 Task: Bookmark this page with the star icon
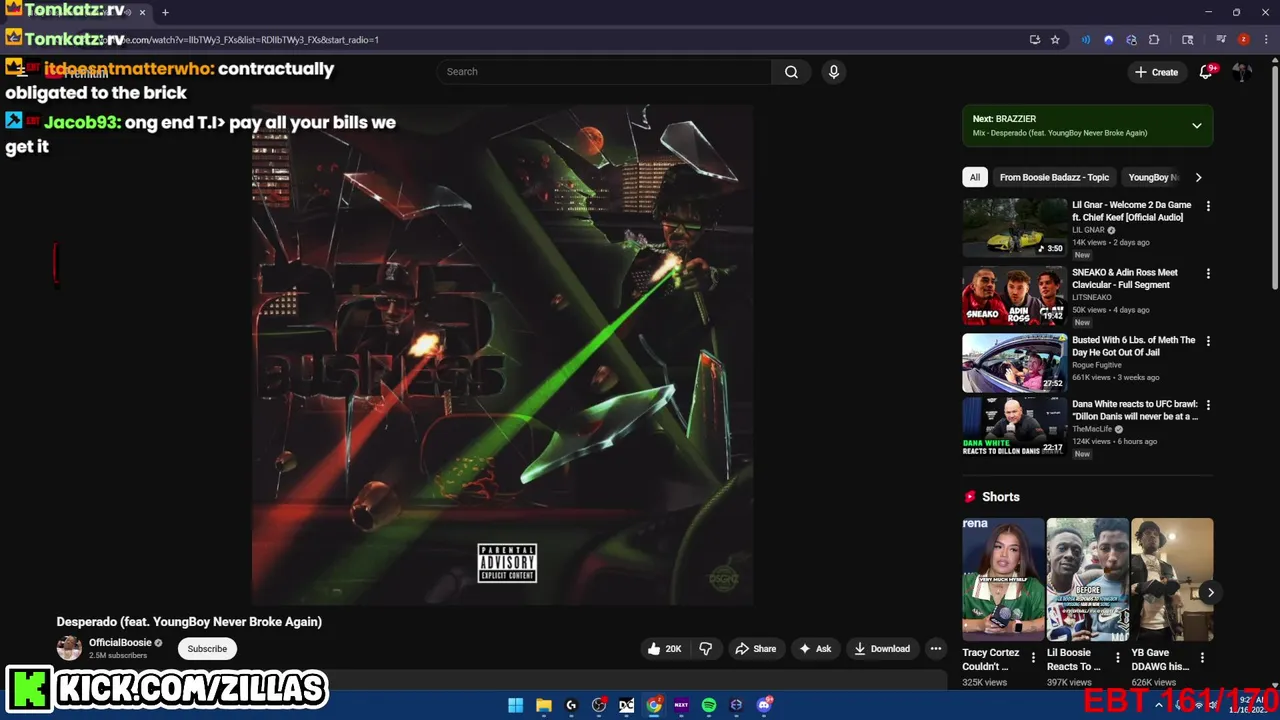coord(1055,40)
